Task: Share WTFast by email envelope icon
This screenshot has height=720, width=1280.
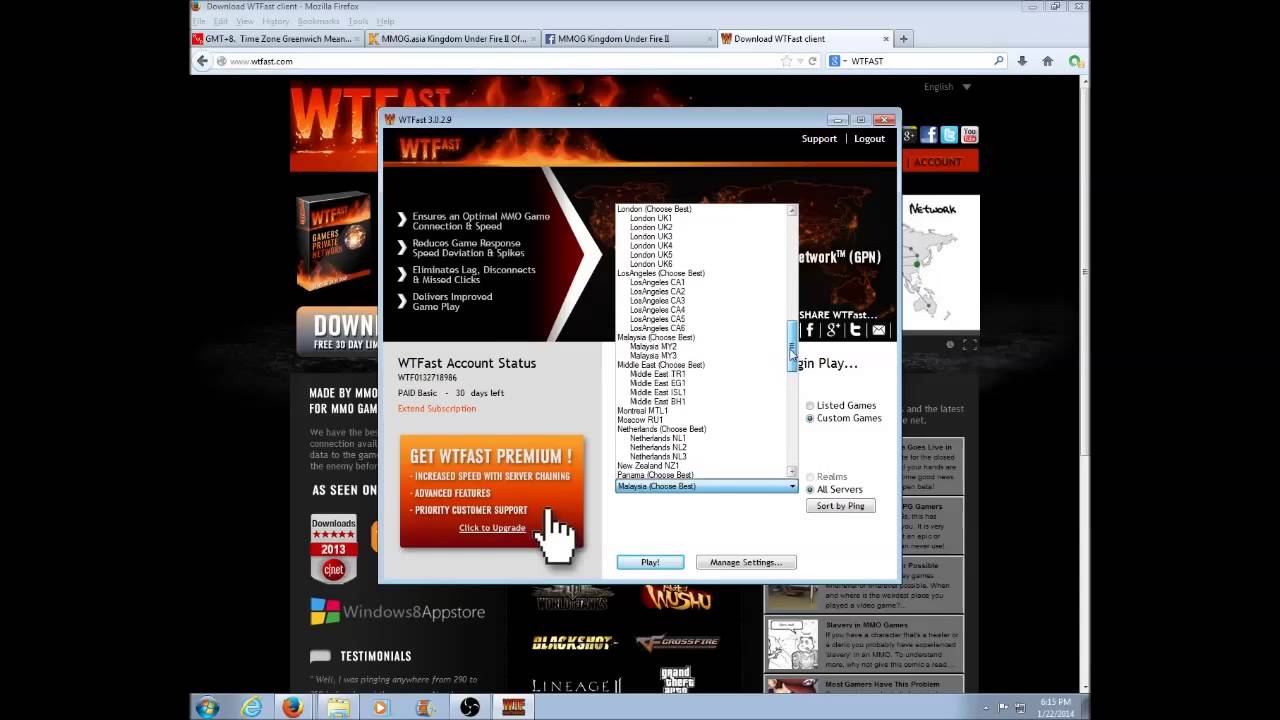Action: (879, 330)
